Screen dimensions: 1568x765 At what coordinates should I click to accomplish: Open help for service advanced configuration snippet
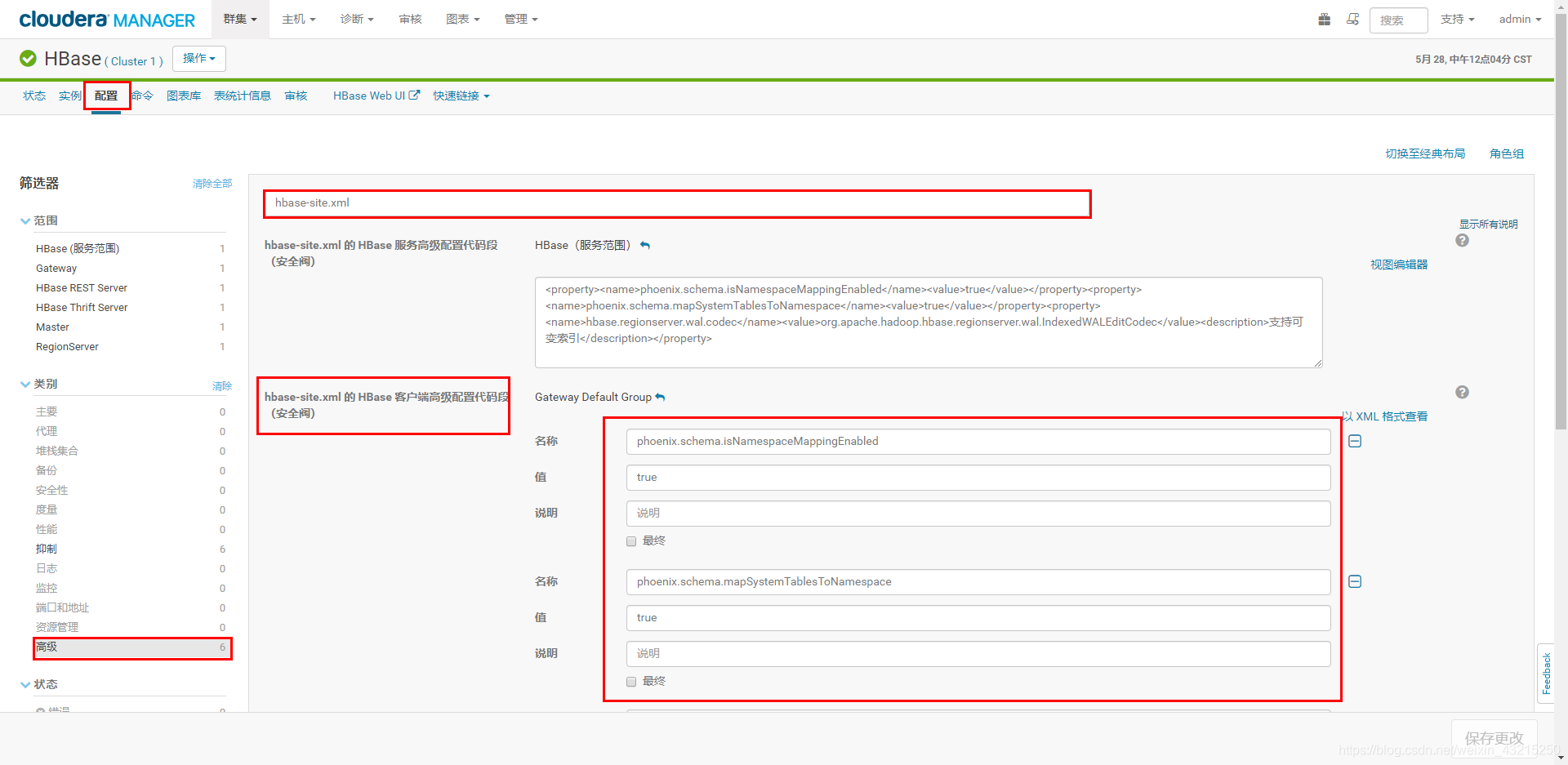(1462, 240)
